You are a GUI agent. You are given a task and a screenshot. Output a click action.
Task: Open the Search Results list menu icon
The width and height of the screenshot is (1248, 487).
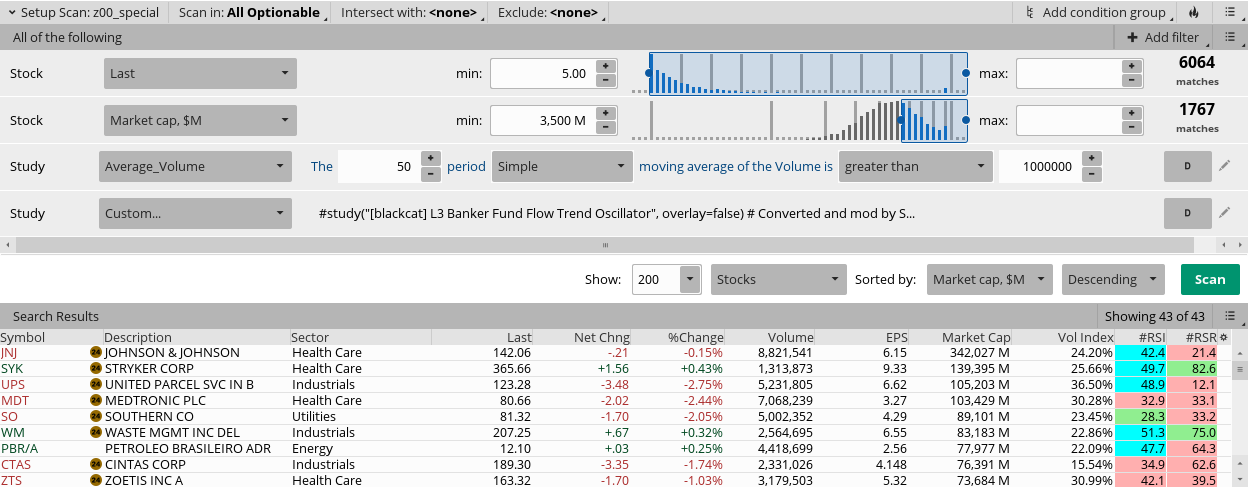tap(1230, 316)
